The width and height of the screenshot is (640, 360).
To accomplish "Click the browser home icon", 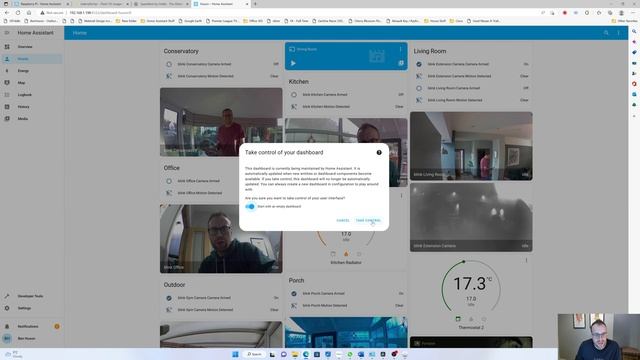I will 29,13.
